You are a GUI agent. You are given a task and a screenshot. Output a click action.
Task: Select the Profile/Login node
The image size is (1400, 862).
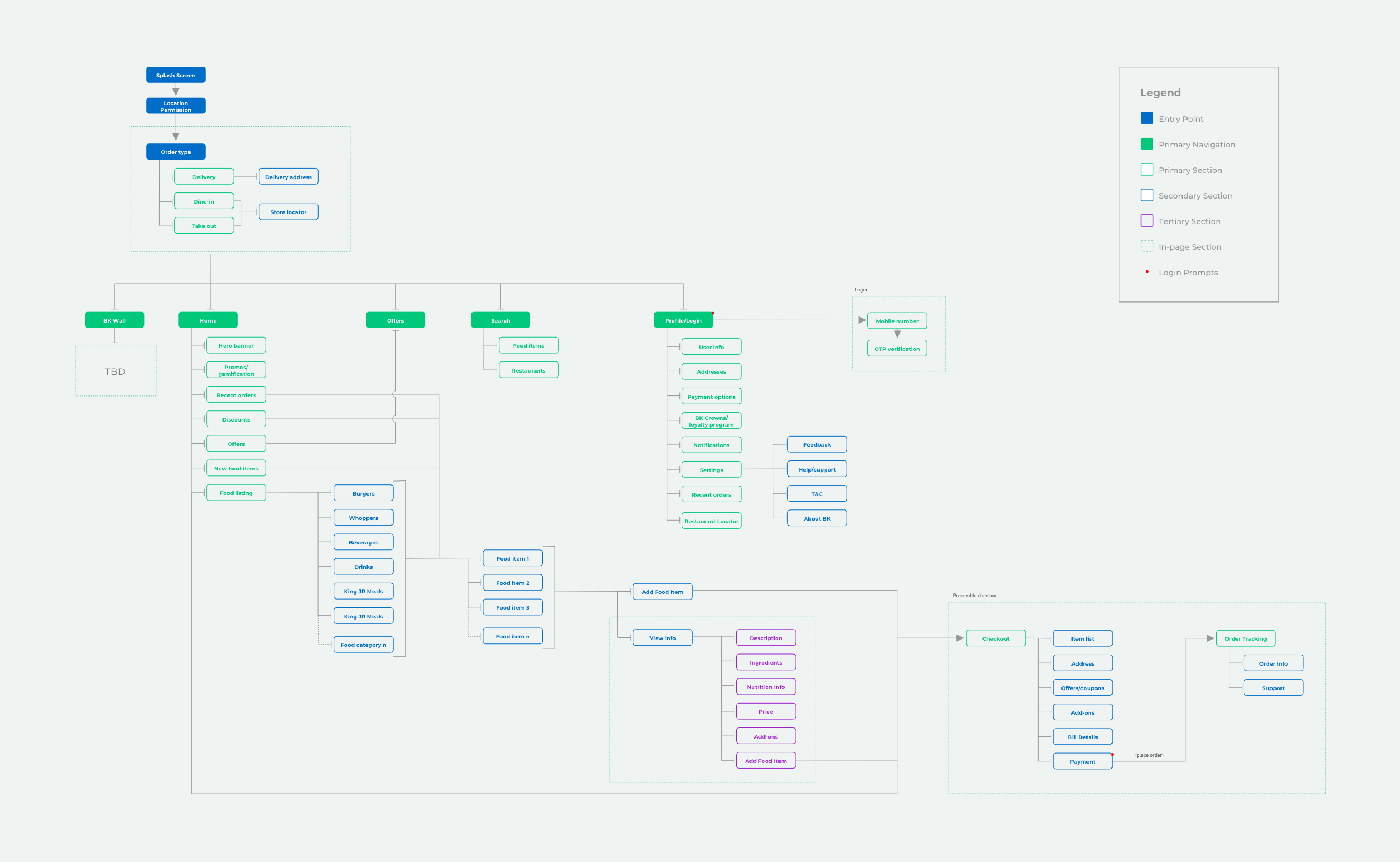684,320
